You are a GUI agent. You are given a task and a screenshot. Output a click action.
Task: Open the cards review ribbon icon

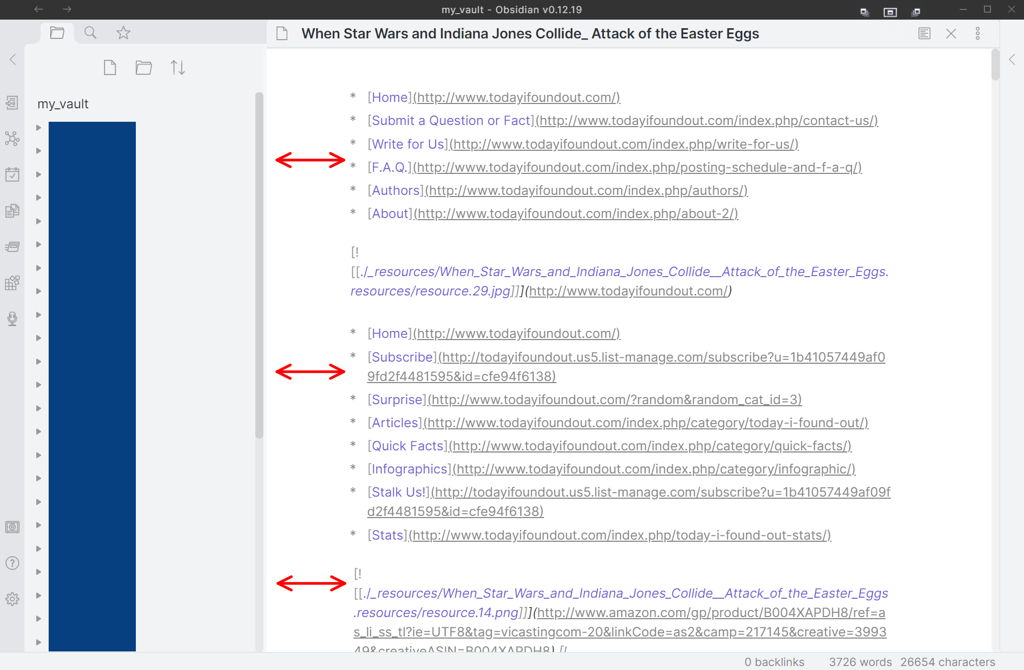tap(12, 246)
